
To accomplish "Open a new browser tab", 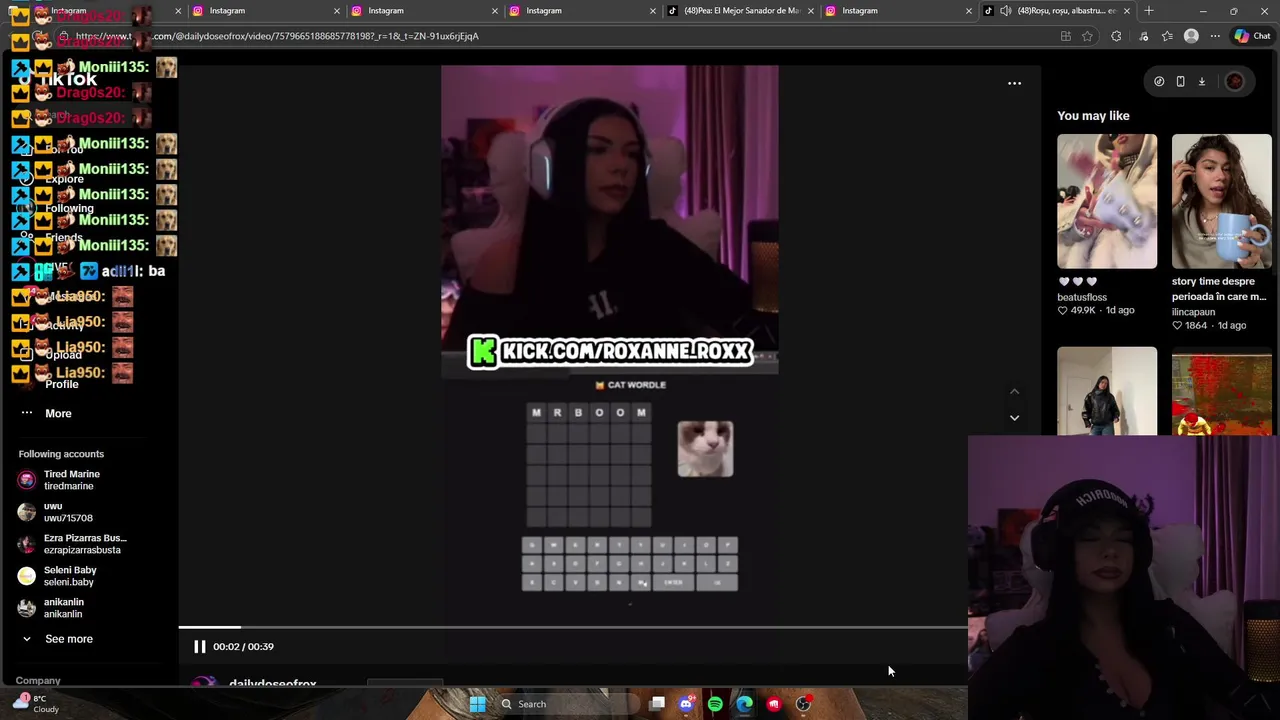I will pyautogui.click(x=1149, y=11).
